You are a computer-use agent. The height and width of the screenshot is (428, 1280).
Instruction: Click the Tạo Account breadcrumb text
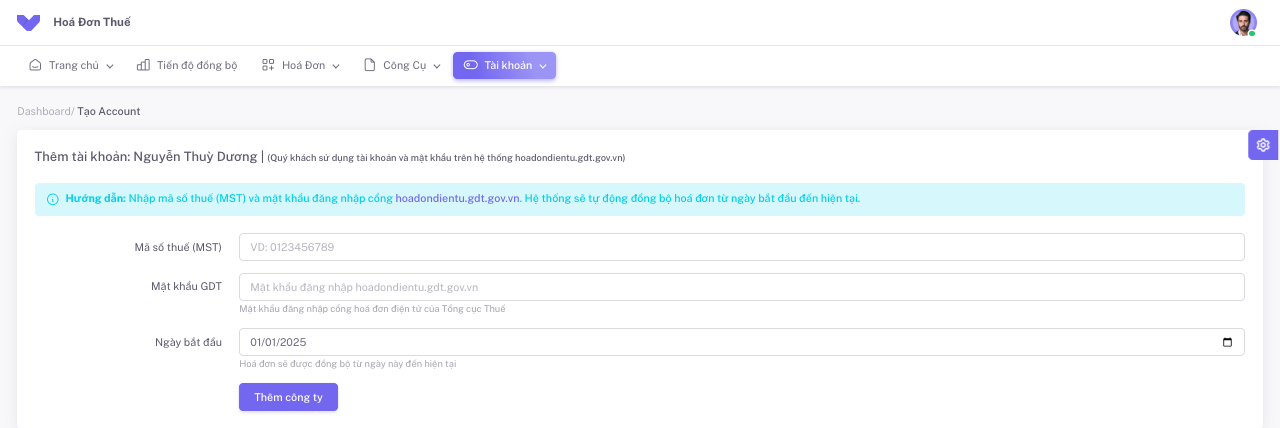click(109, 111)
